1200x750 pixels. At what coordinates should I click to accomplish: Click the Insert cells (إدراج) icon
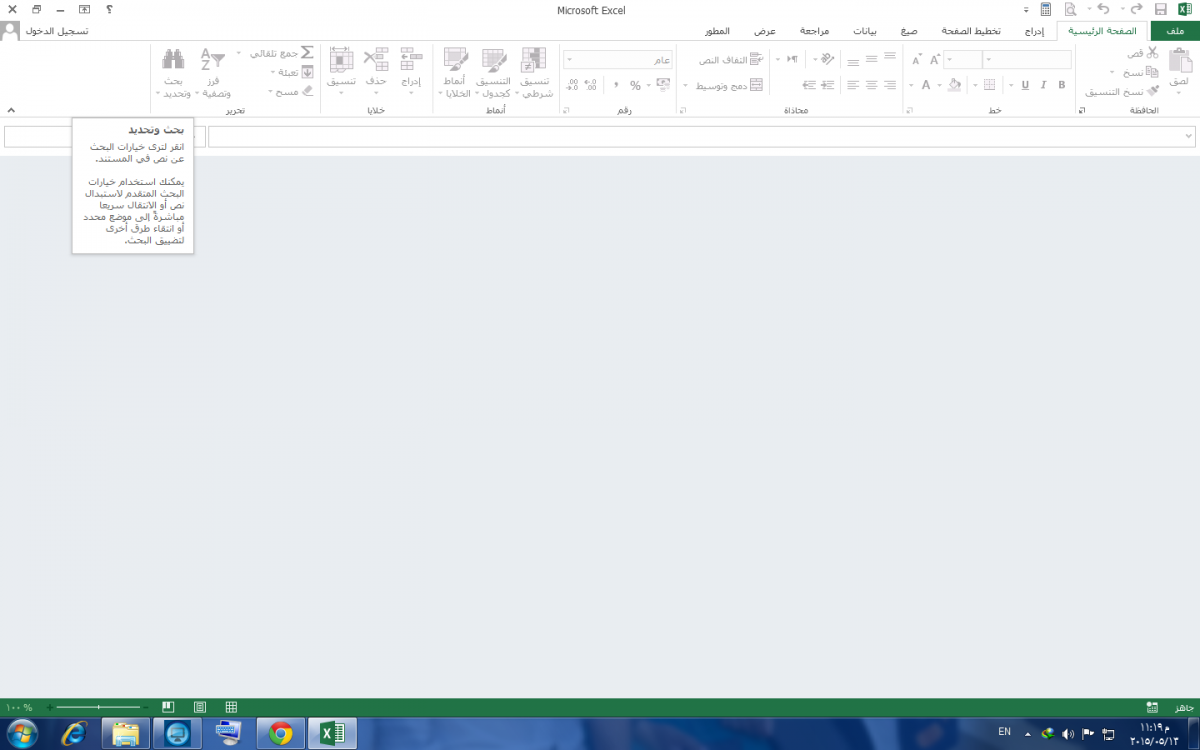(411, 59)
